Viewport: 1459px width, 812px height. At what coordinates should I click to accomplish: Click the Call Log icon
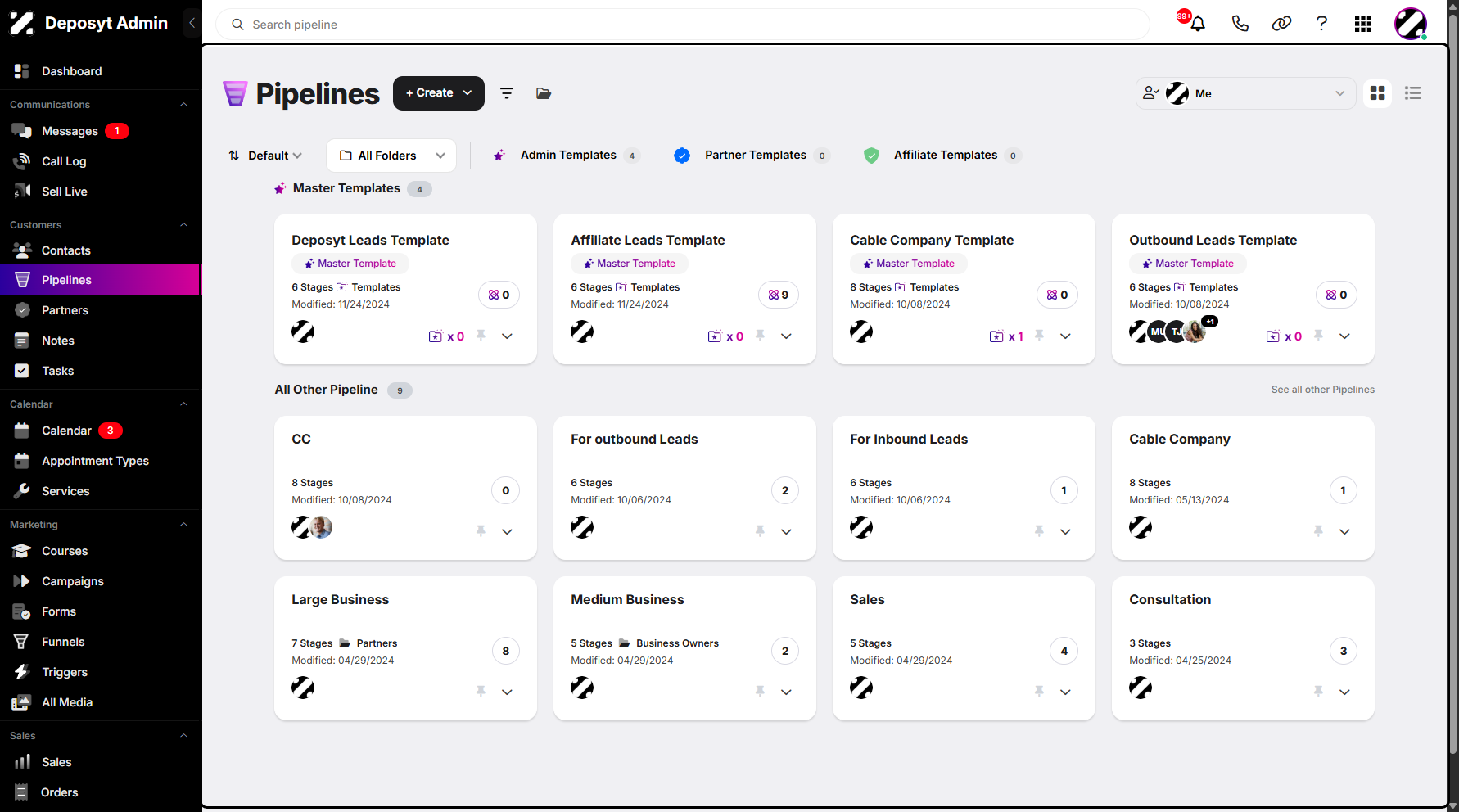22,161
